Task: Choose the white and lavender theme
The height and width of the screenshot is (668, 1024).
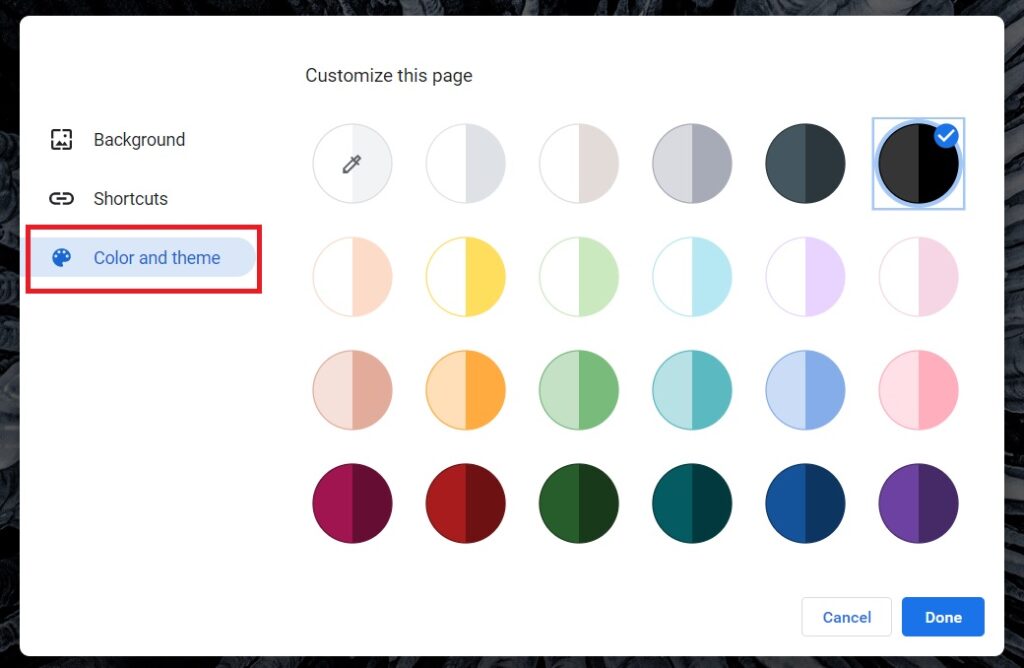Action: click(805, 277)
